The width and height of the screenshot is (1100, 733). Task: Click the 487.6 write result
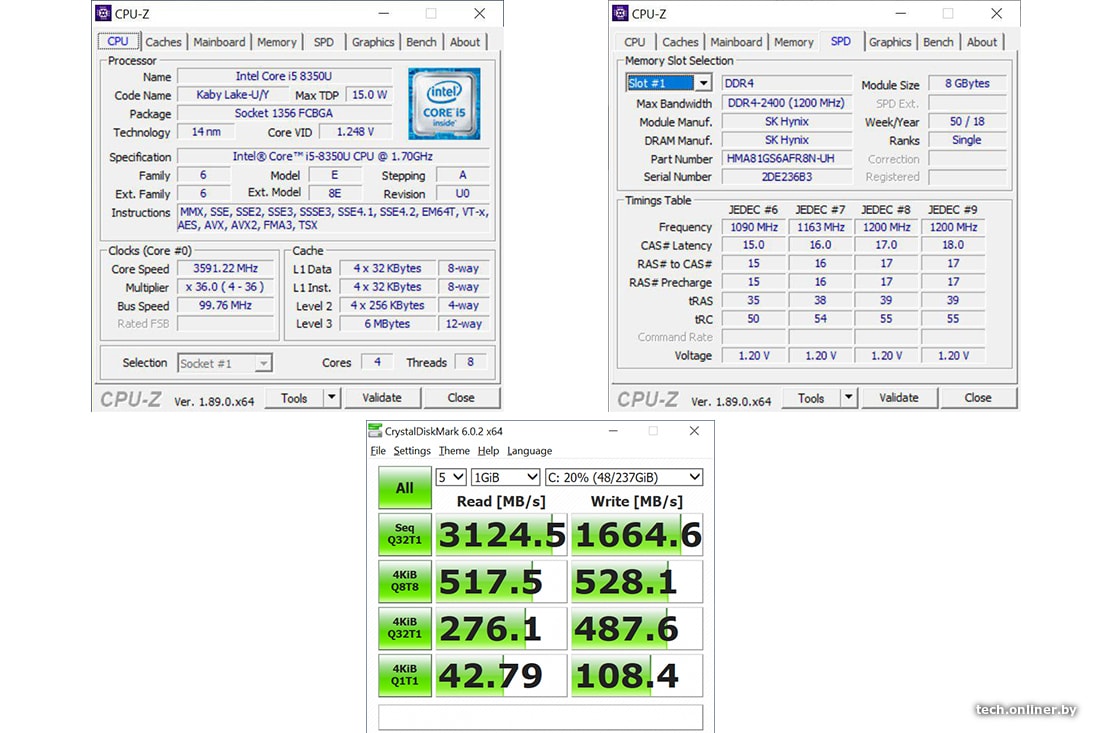(x=637, y=628)
